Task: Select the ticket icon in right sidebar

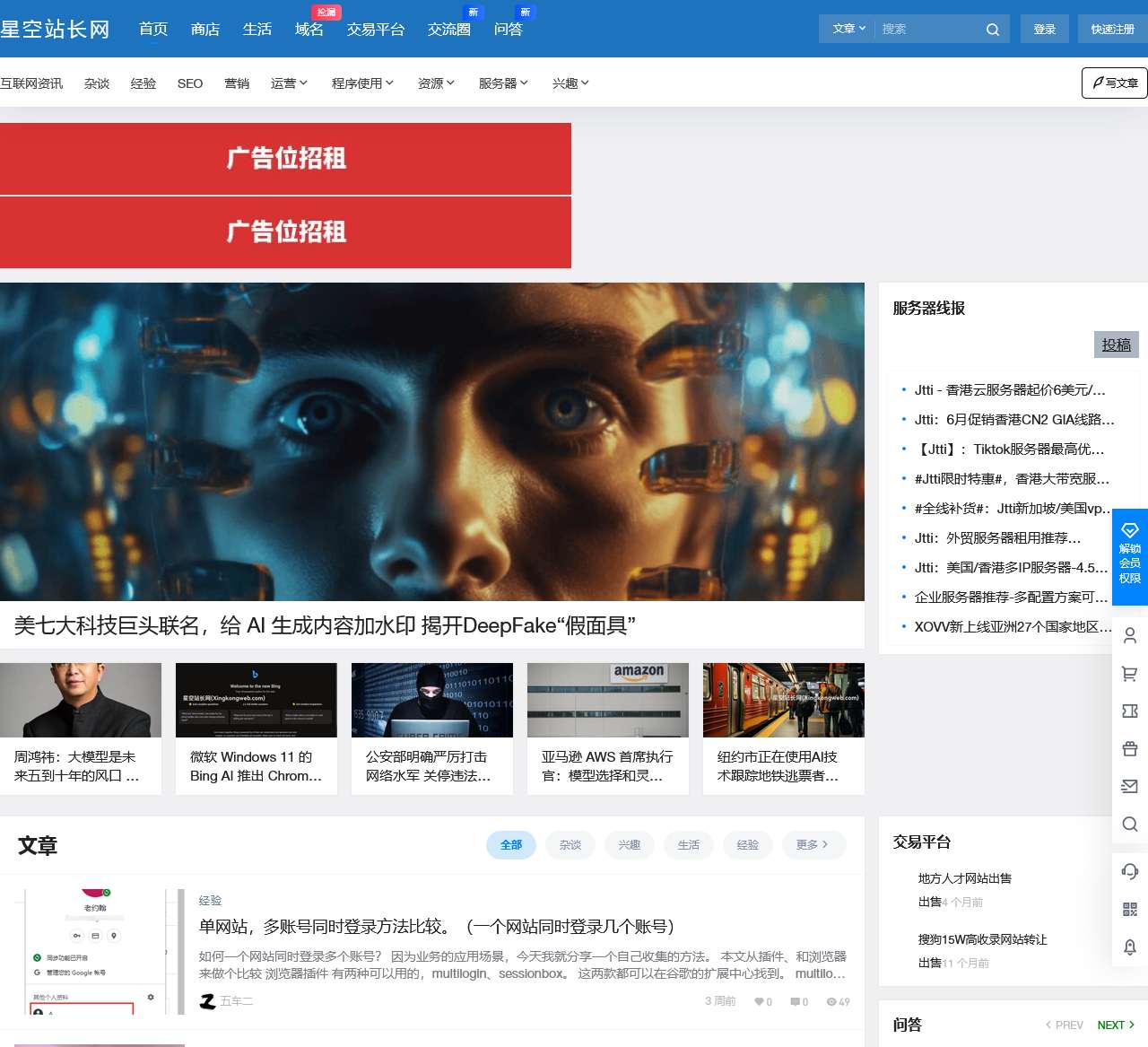Action: coord(1129,711)
